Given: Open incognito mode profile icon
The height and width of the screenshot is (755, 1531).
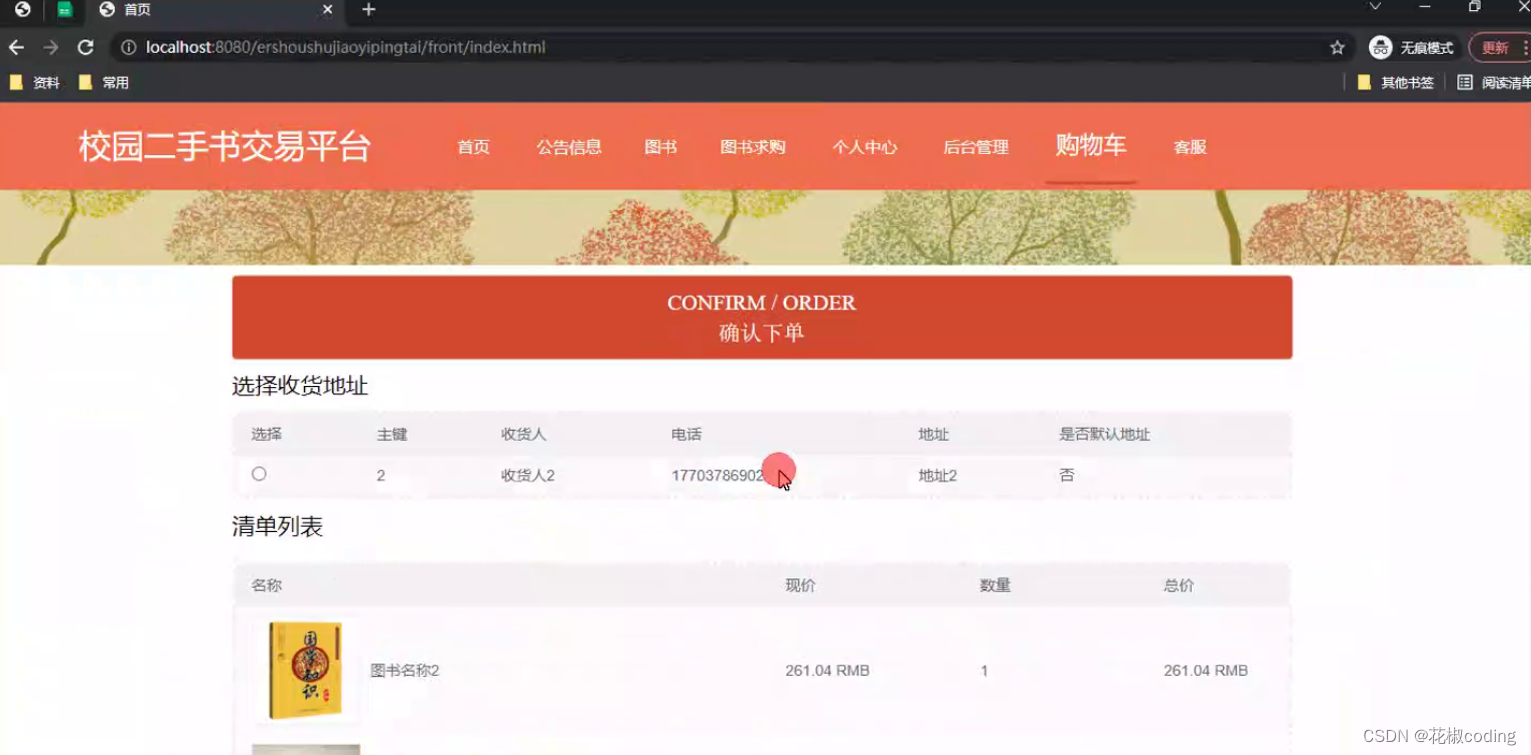Looking at the screenshot, I should tap(1380, 46).
